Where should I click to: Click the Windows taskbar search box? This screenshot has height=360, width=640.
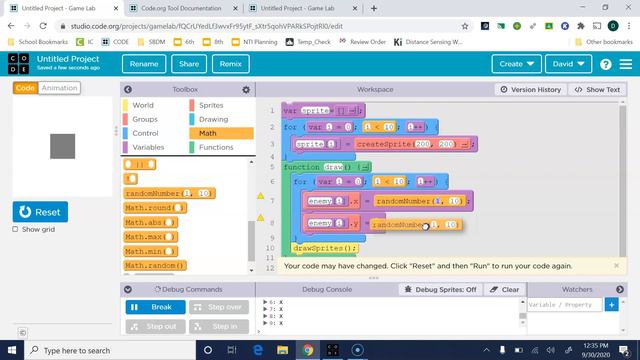point(111,350)
